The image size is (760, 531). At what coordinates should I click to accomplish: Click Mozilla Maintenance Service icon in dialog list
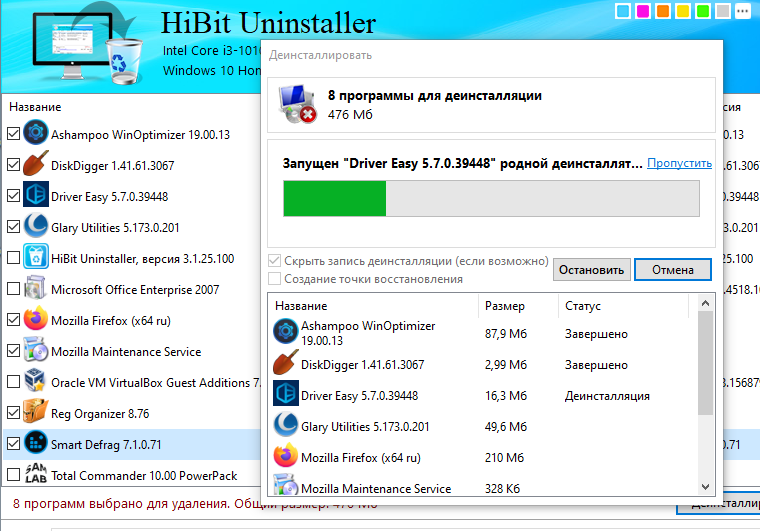click(285, 484)
